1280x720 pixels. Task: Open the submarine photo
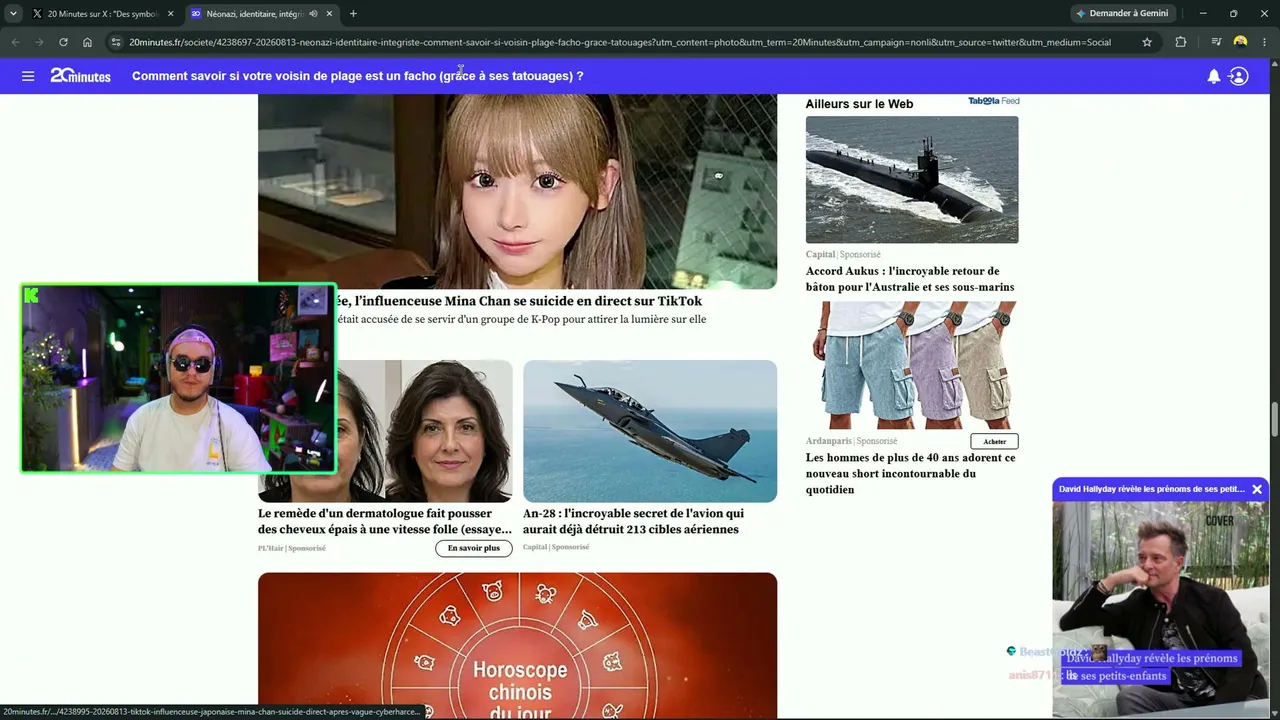click(912, 180)
